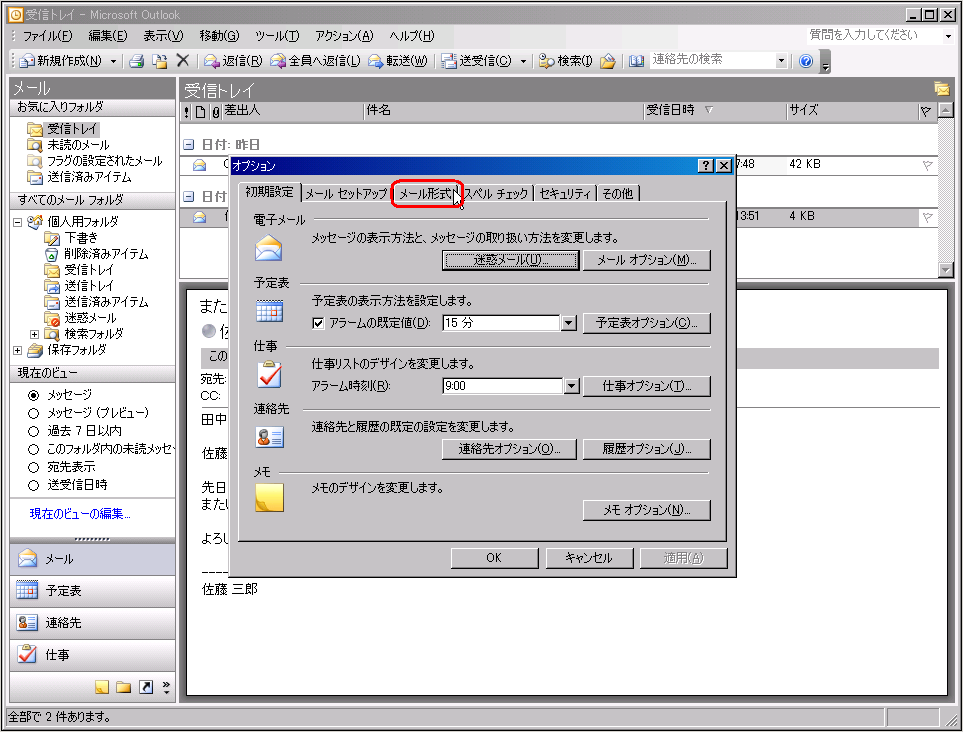Open navigation configure buttons chevron

(x=166, y=687)
